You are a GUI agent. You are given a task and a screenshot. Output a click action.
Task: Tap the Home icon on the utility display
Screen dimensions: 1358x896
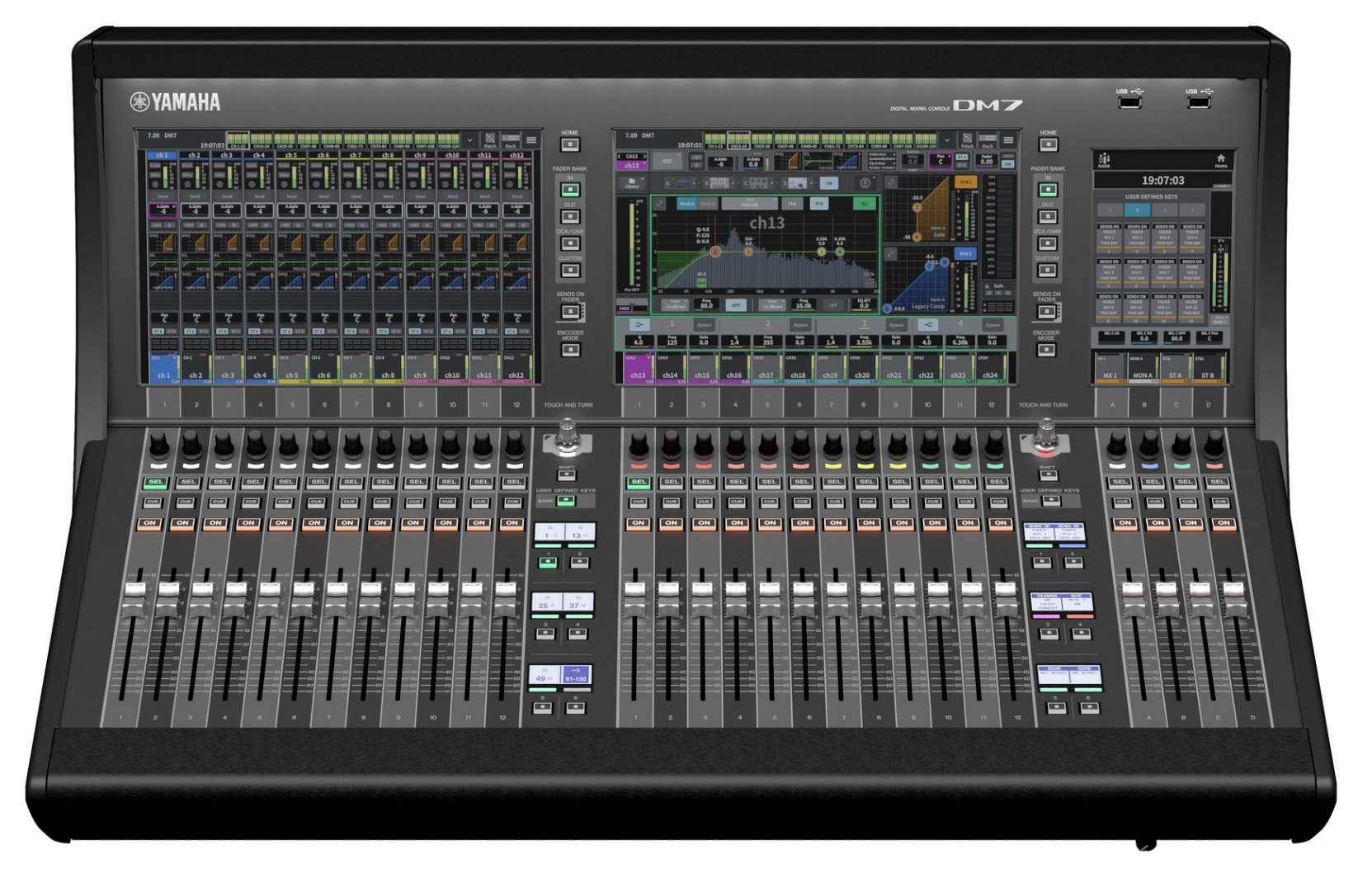(x=1222, y=158)
